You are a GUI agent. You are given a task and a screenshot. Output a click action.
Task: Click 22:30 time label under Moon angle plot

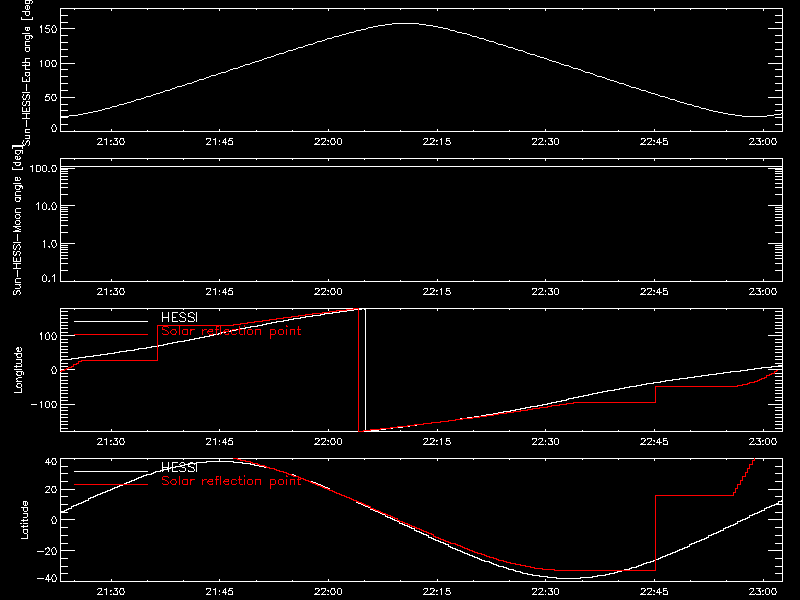coord(545,291)
